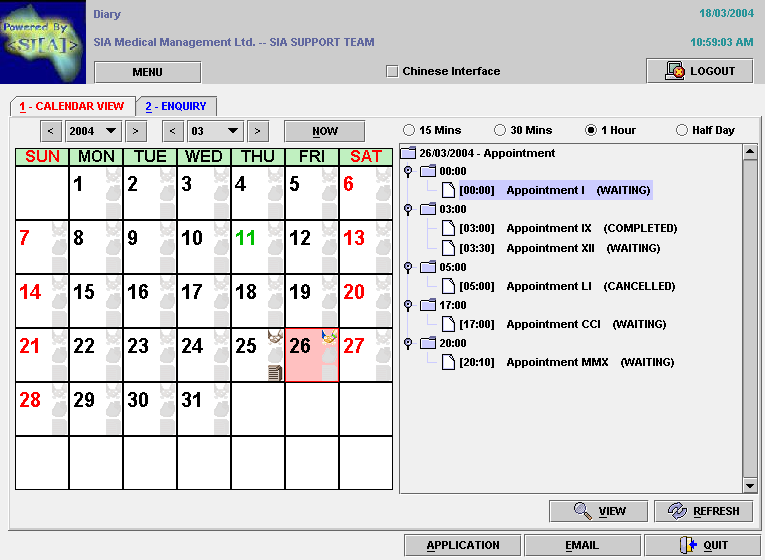Click the 00:00 time slot folder icon
765x560 pixels.
pos(428,171)
